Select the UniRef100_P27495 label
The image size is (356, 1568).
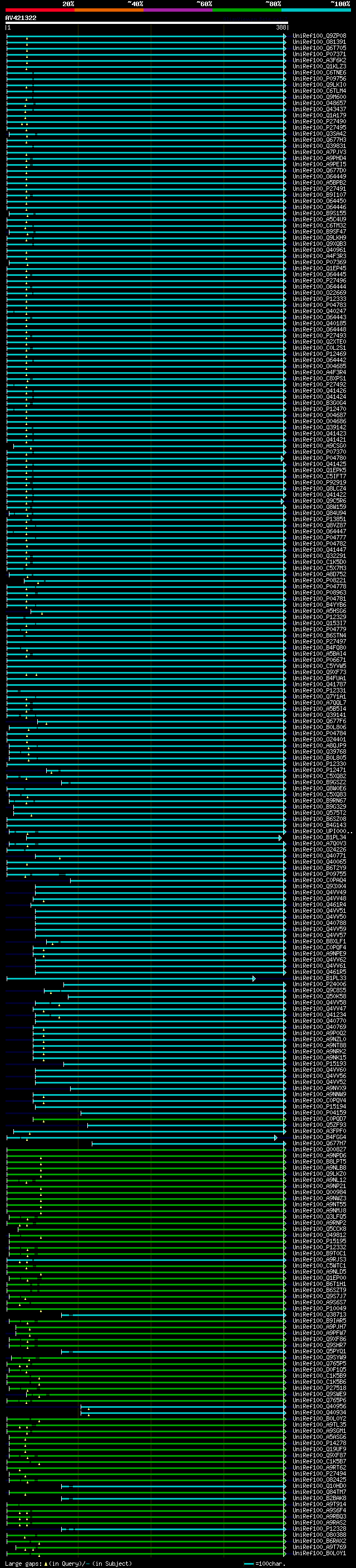tap(319, 127)
